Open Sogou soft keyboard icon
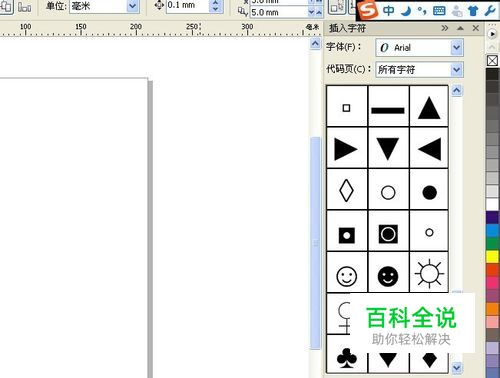This screenshot has width=500, height=378. coord(439,11)
